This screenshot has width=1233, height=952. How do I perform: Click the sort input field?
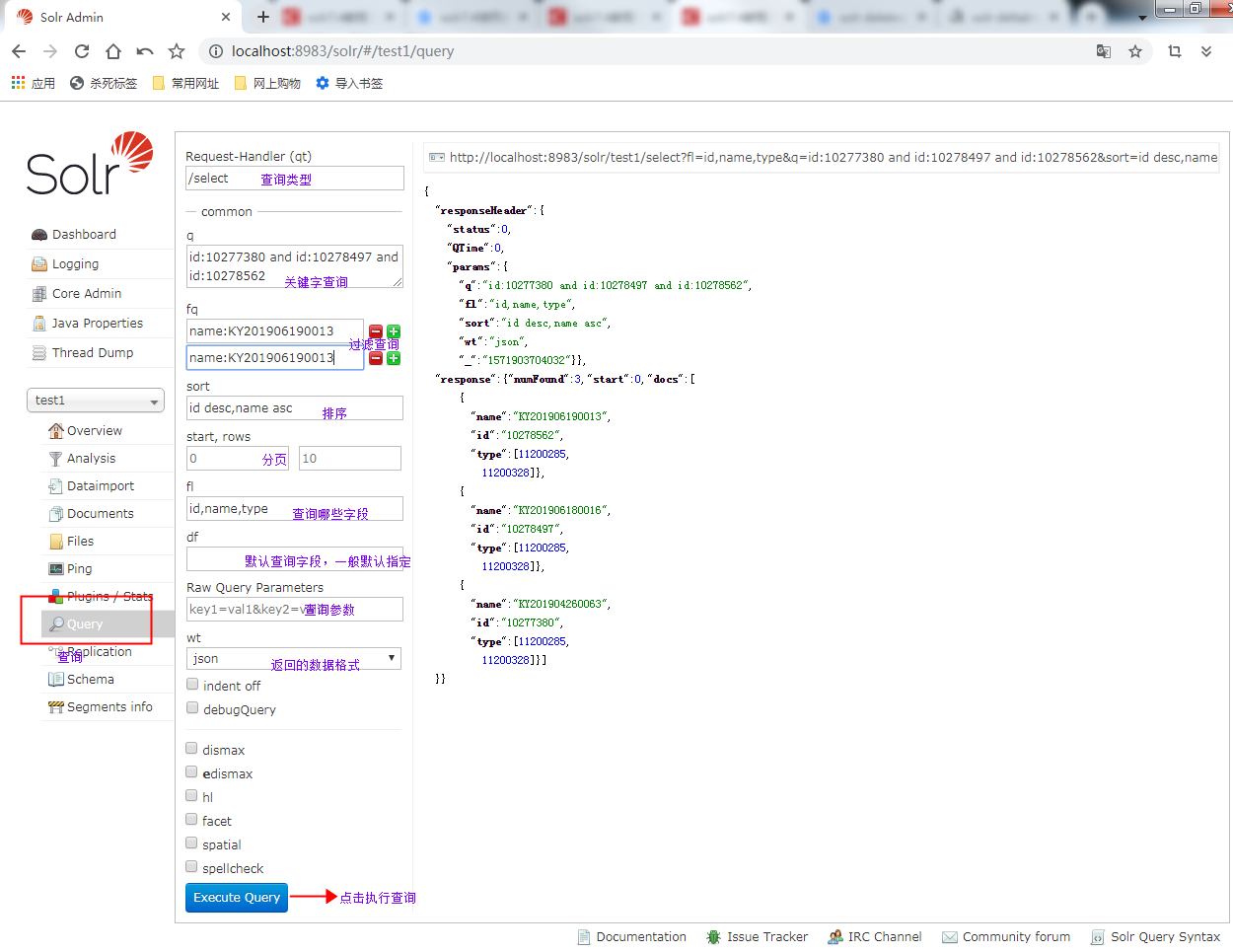(295, 408)
